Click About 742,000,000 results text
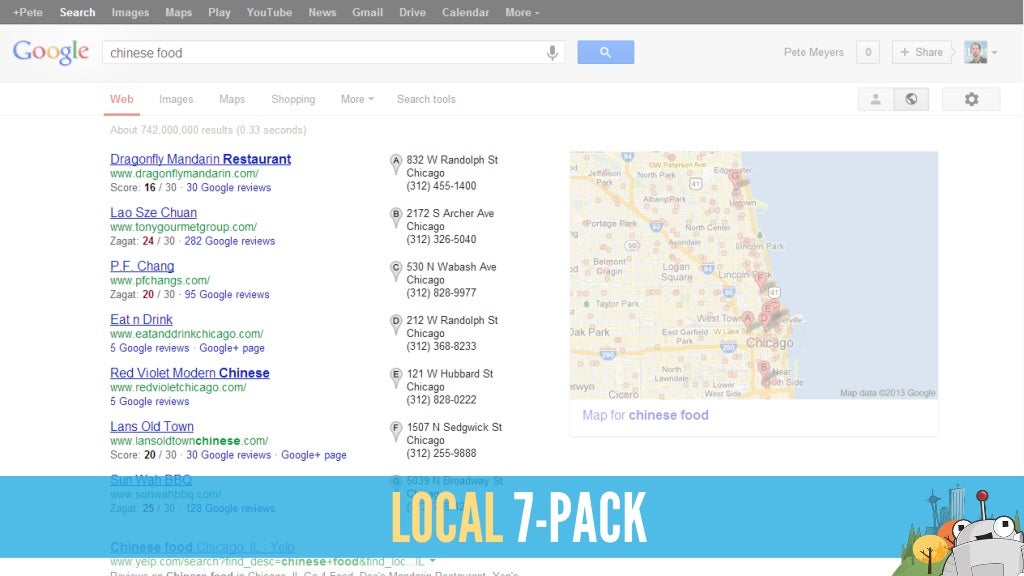1024x576 pixels. click(x=208, y=130)
